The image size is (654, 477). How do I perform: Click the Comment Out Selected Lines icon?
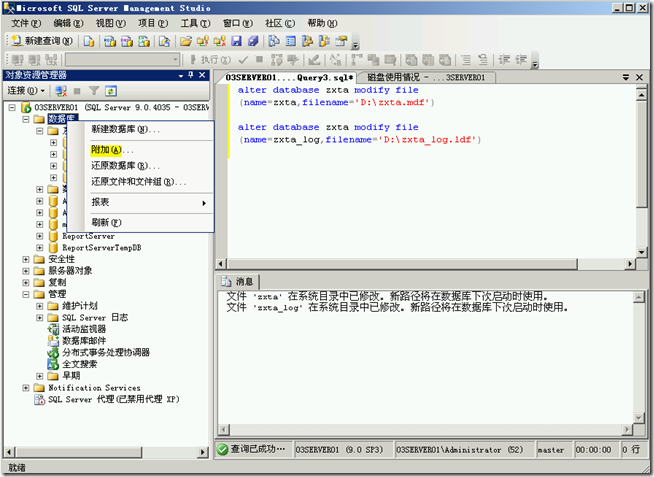click(x=466, y=60)
